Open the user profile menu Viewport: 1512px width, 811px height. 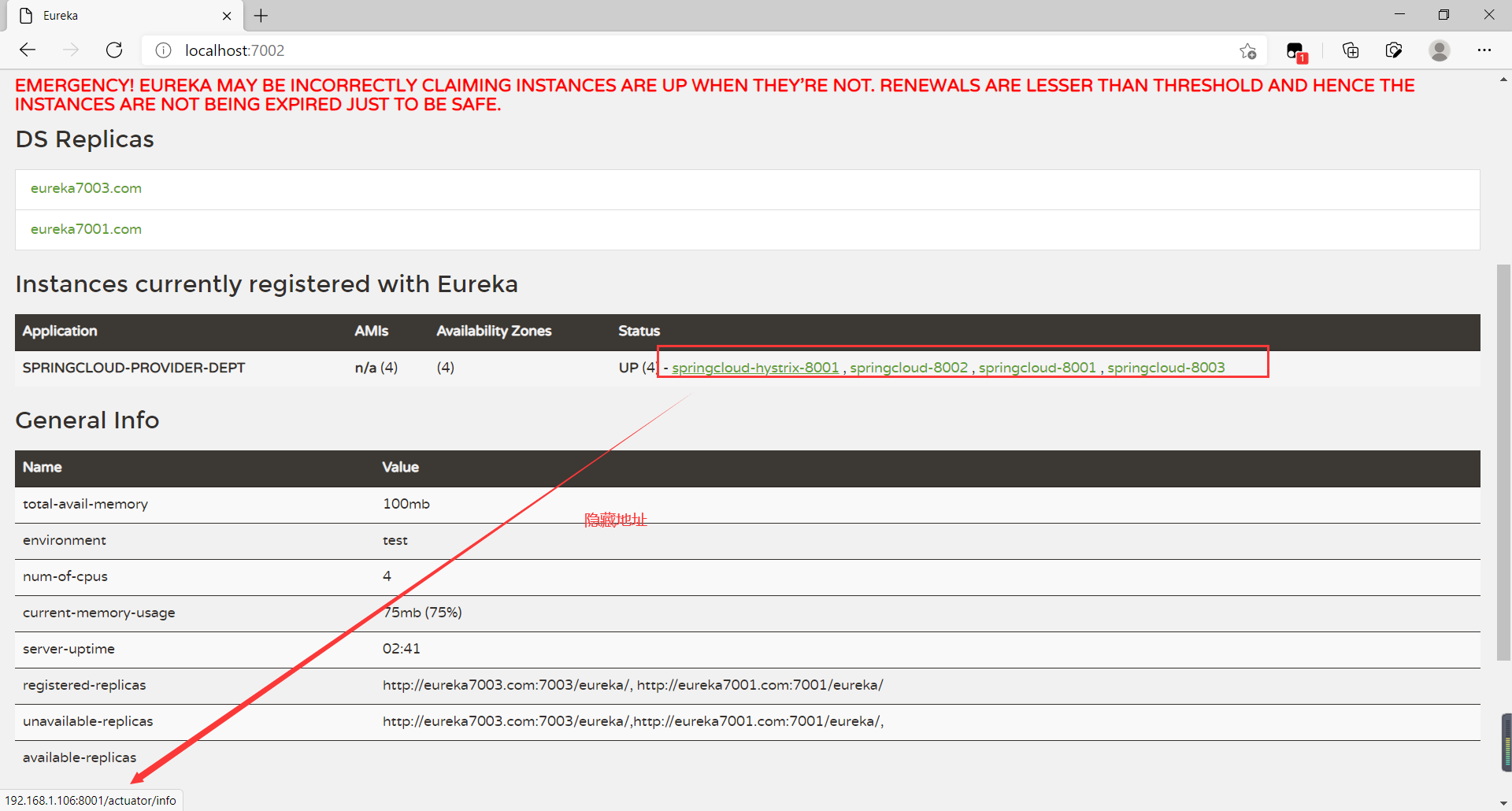pos(1440,50)
